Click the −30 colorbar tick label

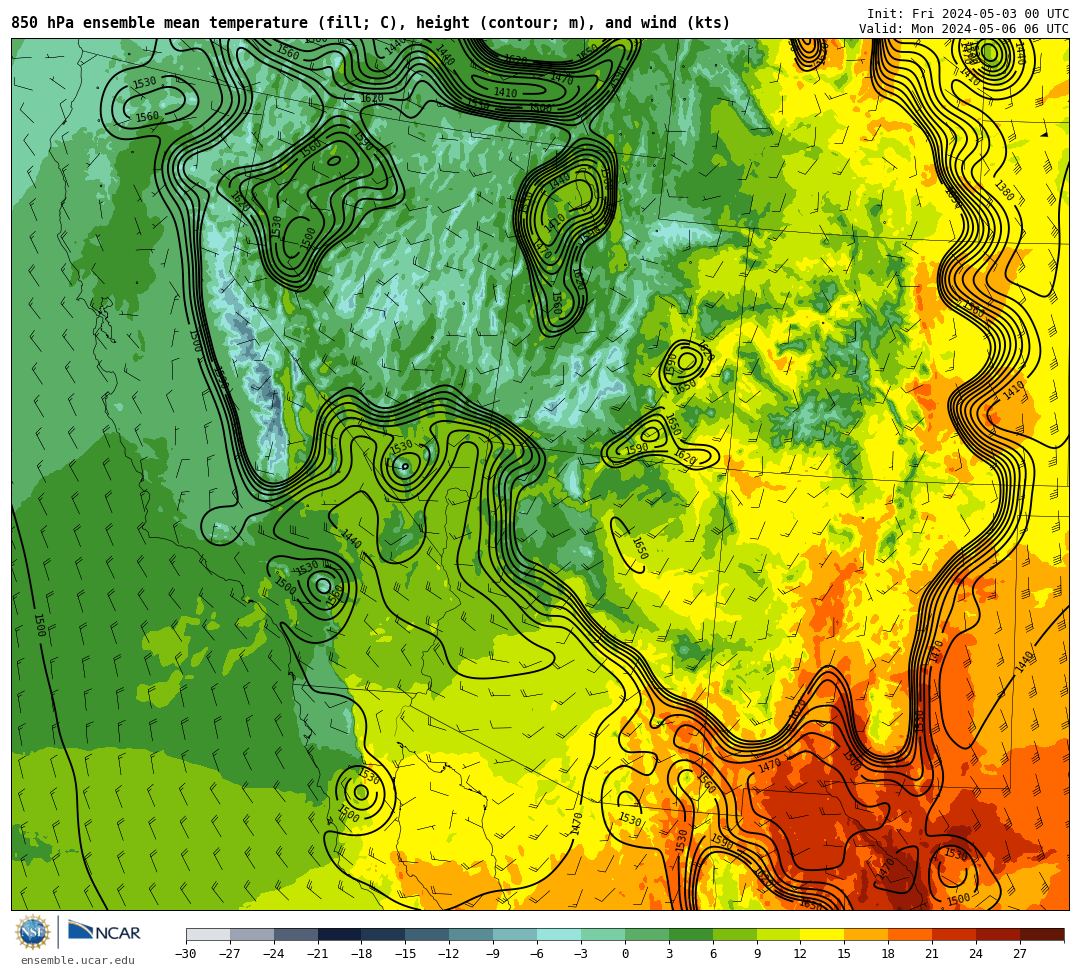[186, 954]
